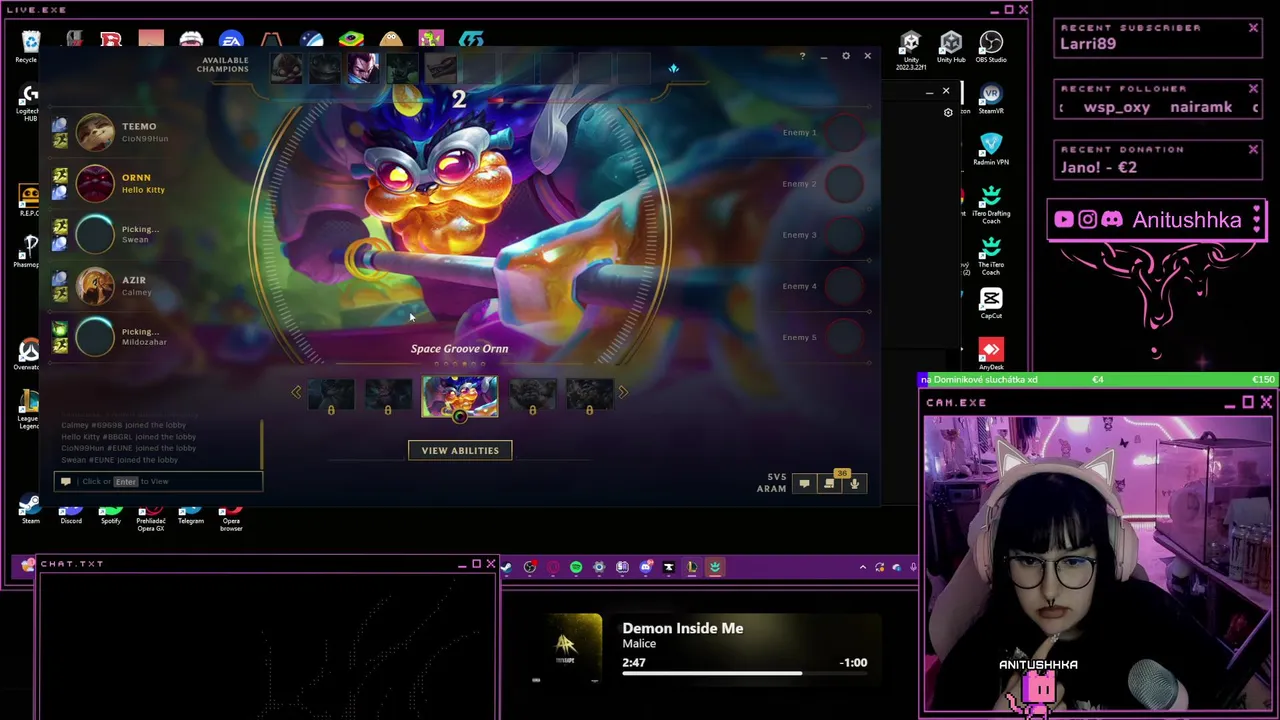This screenshot has height=720, width=1280.
Task: Click the League of Legends taskbar icon
Action: pyautogui.click(x=691, y=568)
